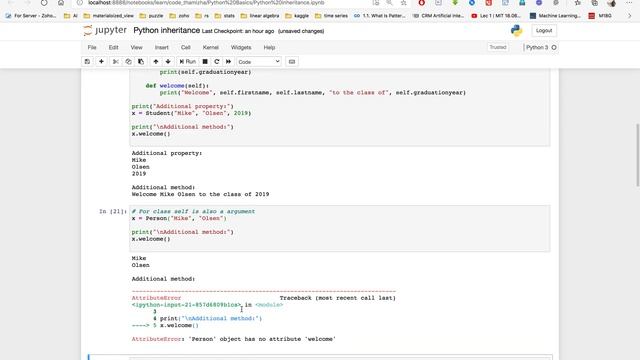Open the stats bookmarks folder
The image size is (640, 360).
pos(225,16)
